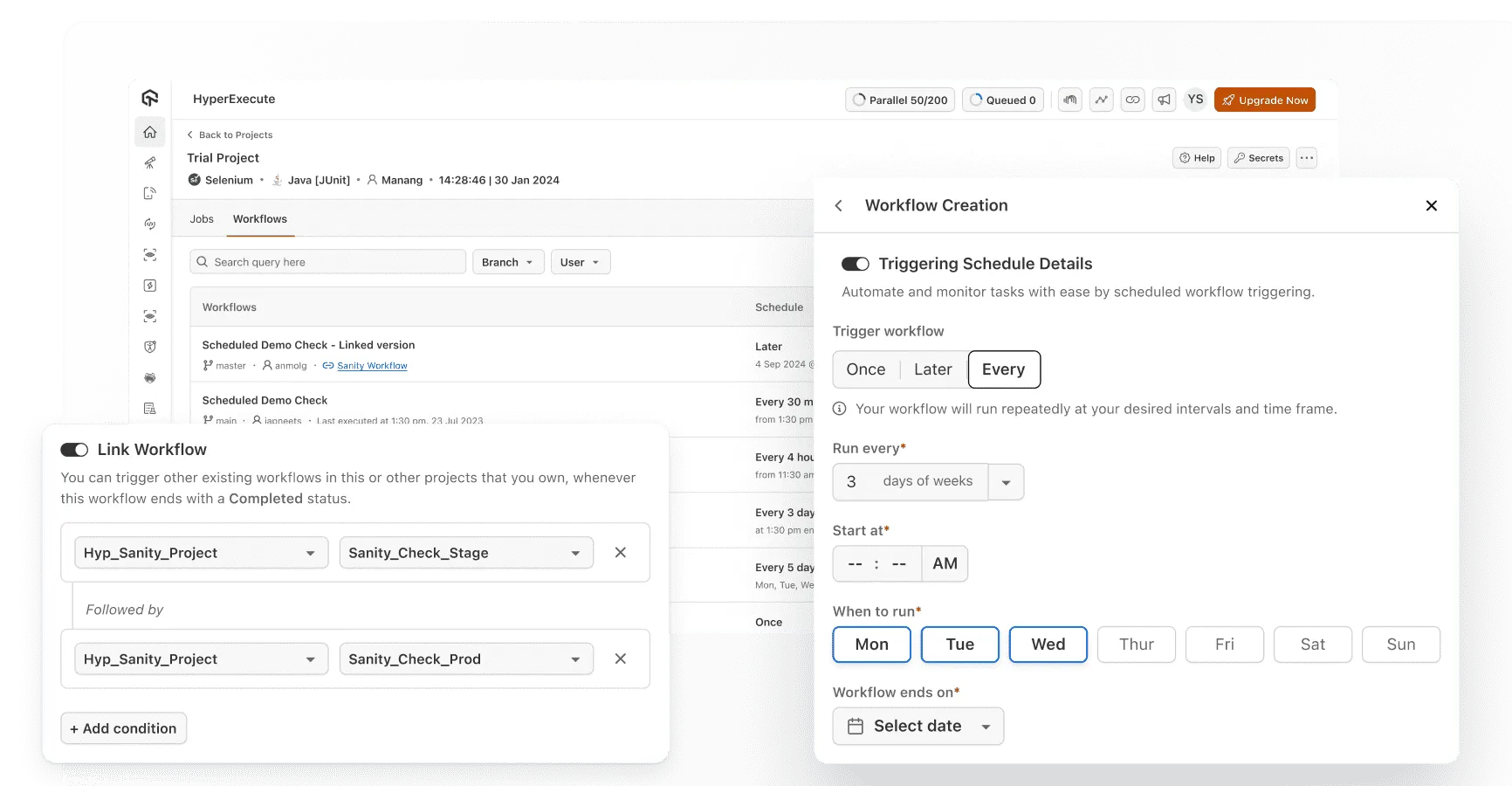Choose Later trigger option
The image size is (1512, 786).
click(933, 369)
